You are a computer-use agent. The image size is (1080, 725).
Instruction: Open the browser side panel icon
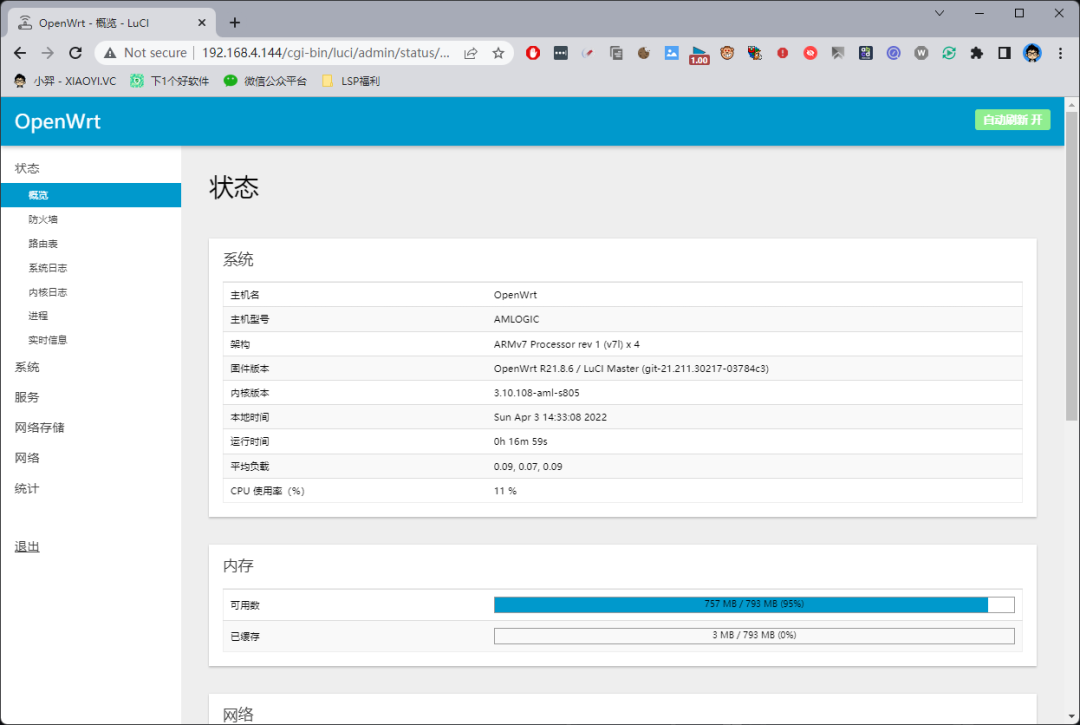(x=1004, y=53)
